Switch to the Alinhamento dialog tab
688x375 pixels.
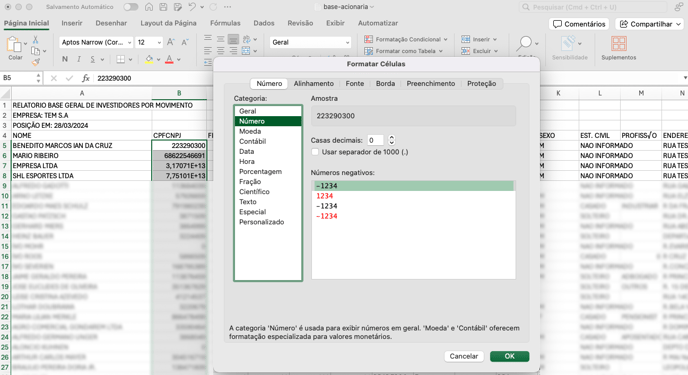[x=314, y=83]
